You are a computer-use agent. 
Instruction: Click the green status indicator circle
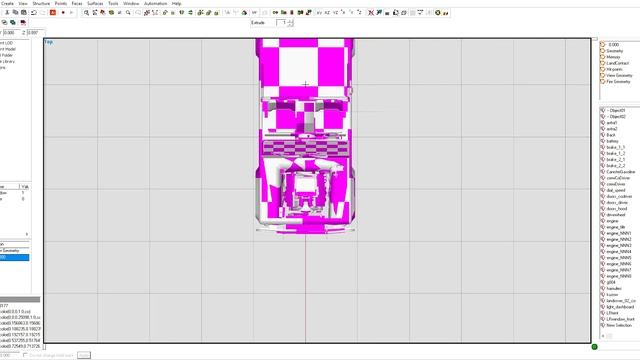594,347
